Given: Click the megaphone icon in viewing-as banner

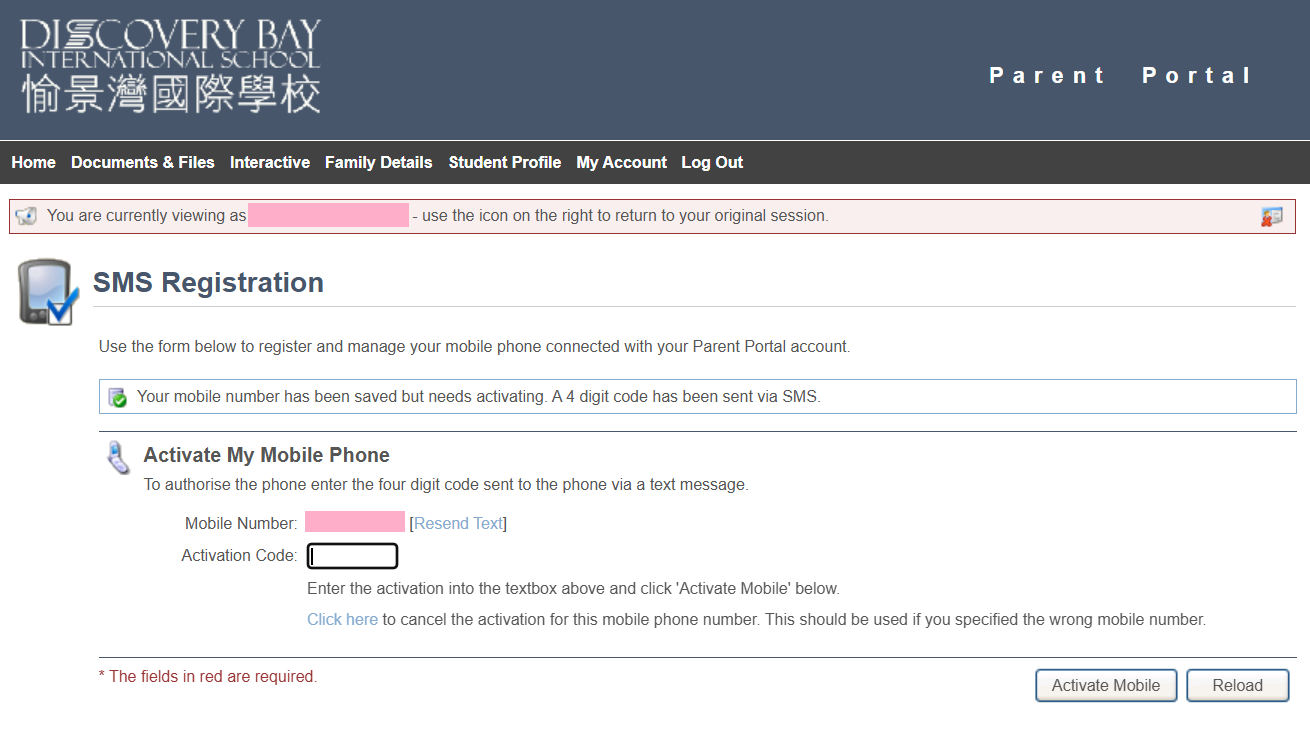Looking at the screenshot, I should 26,216.
